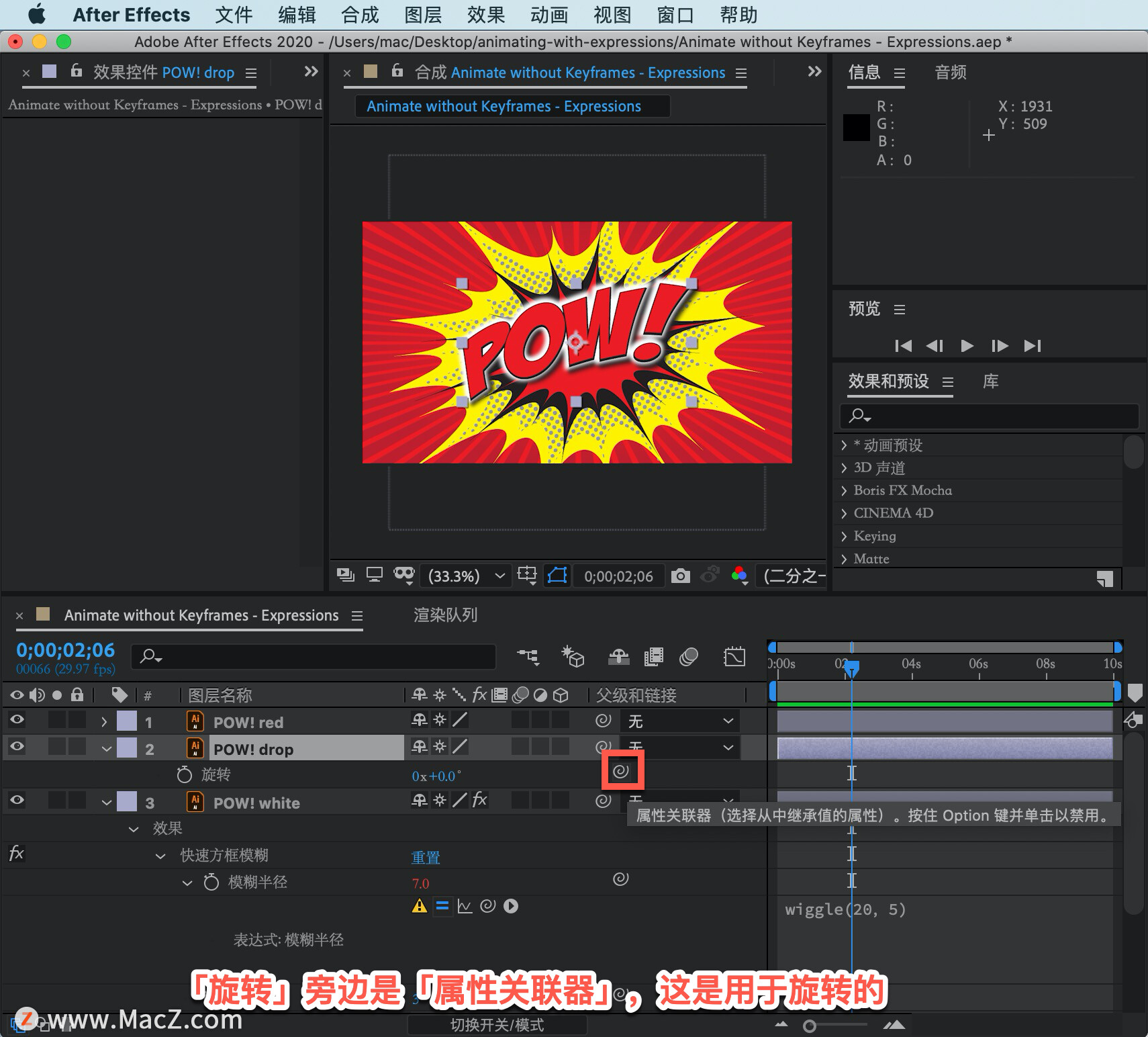Click the property pick whip for Rotation
Screen dimensions: 1148x1037
click(622, 771)
